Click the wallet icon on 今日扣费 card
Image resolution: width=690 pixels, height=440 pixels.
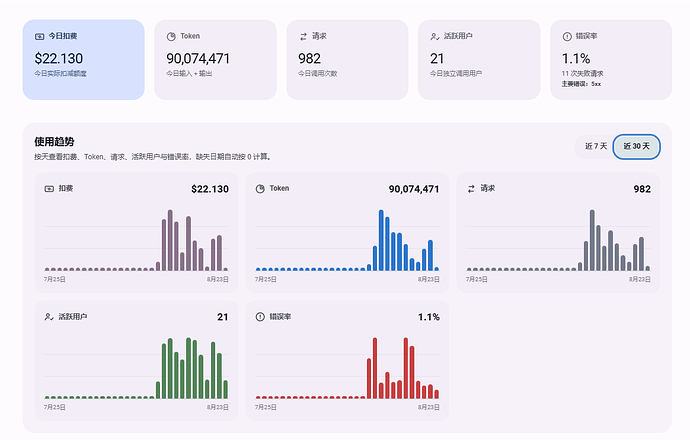(40, 37)
